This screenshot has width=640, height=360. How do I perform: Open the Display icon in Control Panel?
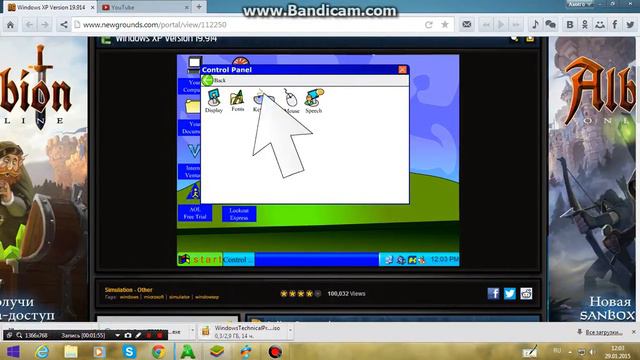pyautogui.click(x=214, y=101)
